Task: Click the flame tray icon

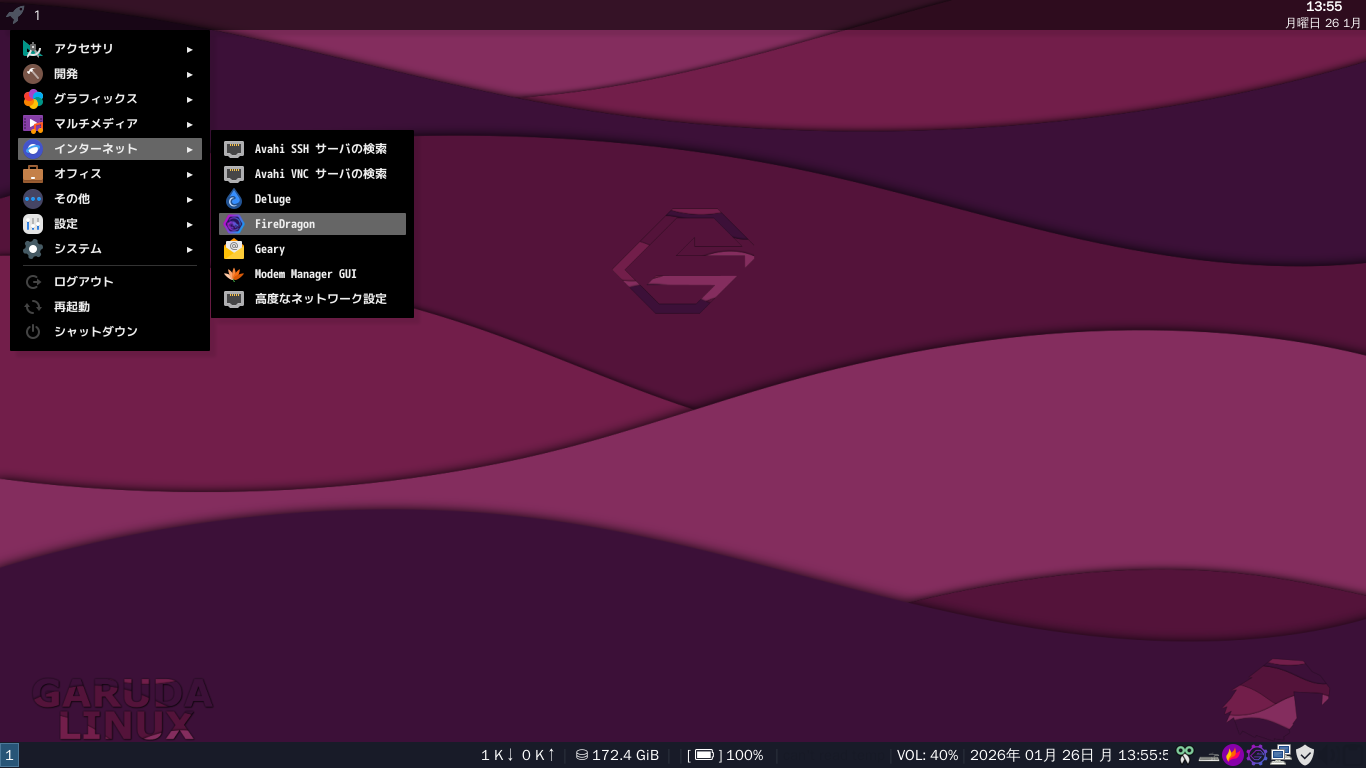Action: point(1233,755)
